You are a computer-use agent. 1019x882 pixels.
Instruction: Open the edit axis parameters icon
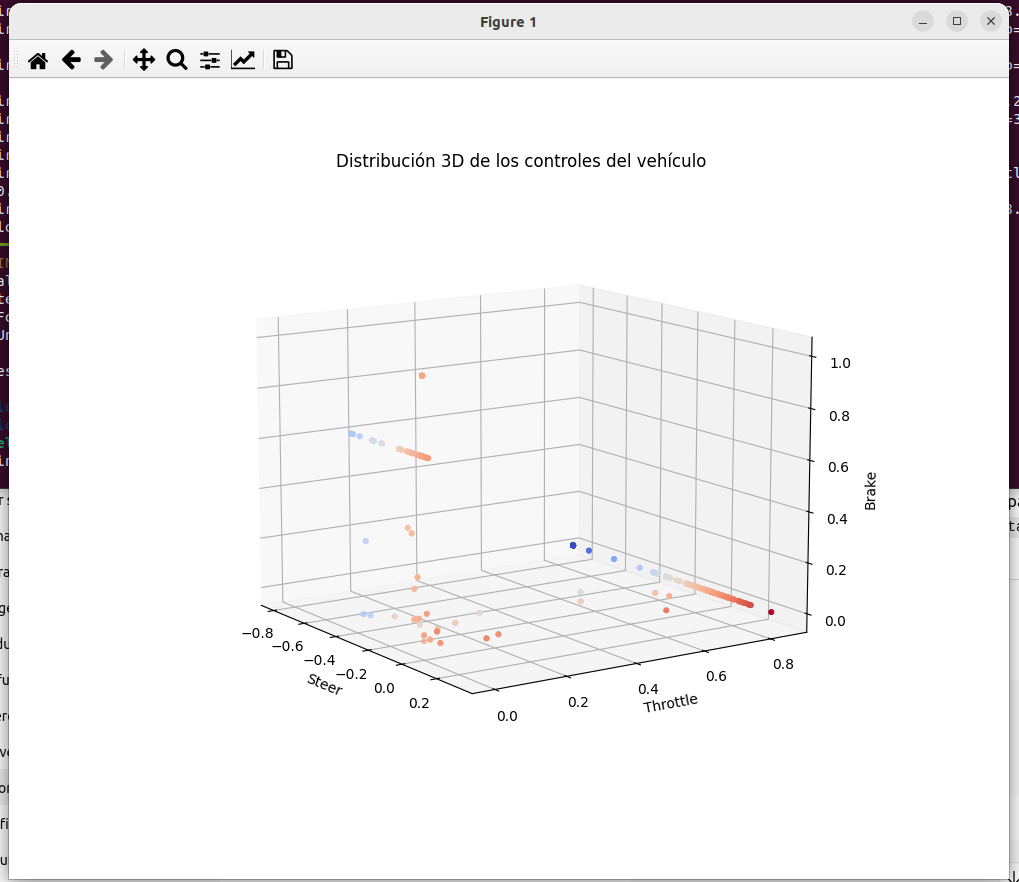(x=242, y=60)
